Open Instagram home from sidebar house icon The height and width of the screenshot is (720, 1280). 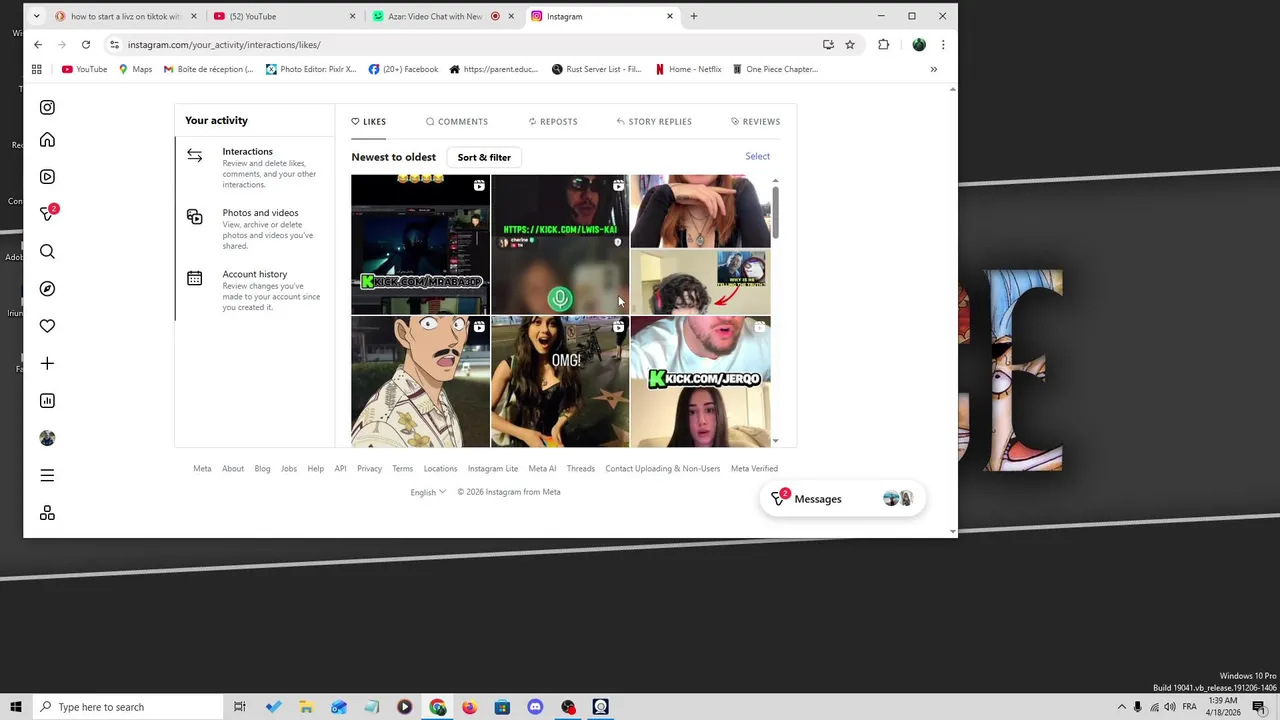point(47,140)
